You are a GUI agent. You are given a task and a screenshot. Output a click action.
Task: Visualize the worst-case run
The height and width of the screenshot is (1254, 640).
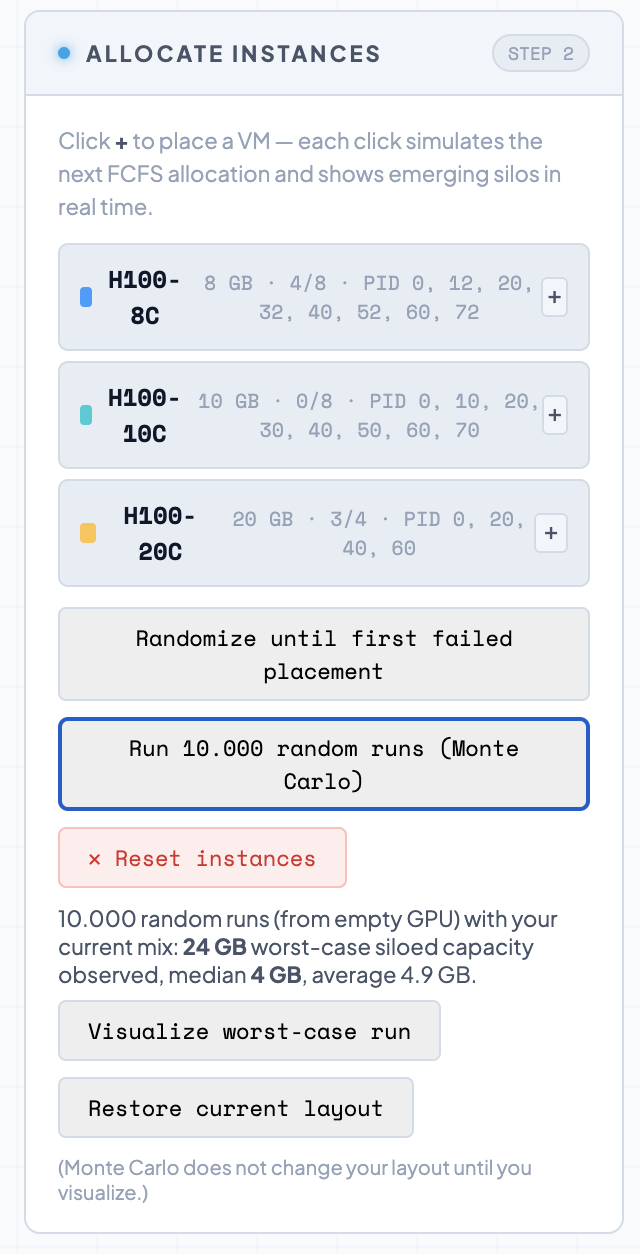[x=248, y=1030]
